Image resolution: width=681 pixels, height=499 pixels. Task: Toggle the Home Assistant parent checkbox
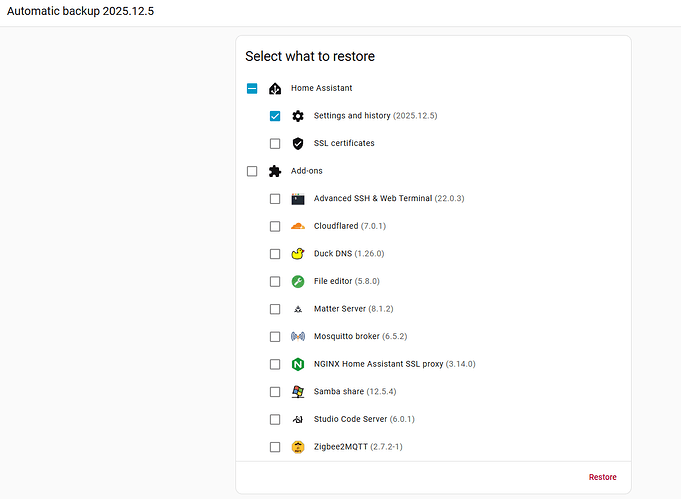(x=252, y=88)
